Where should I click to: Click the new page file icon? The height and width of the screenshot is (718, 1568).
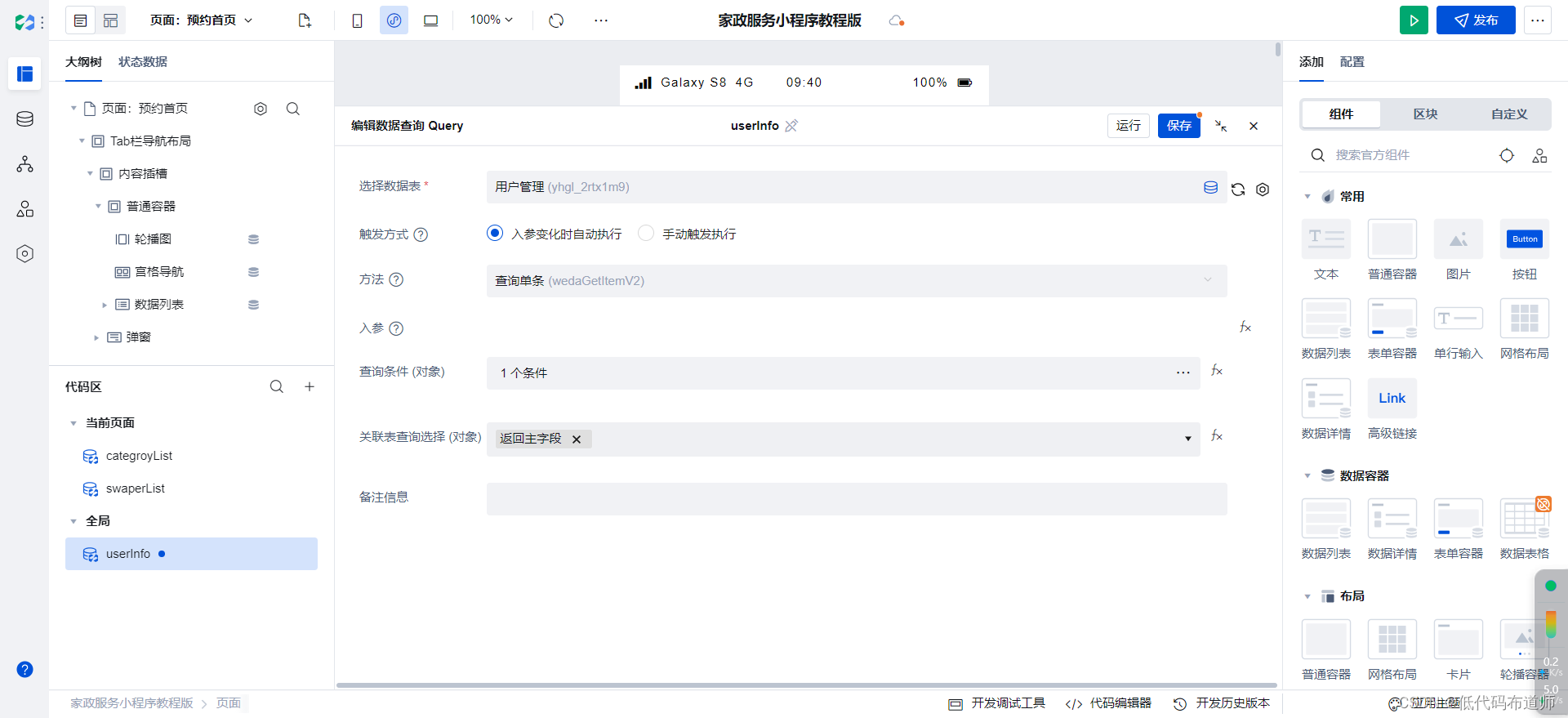305,20
